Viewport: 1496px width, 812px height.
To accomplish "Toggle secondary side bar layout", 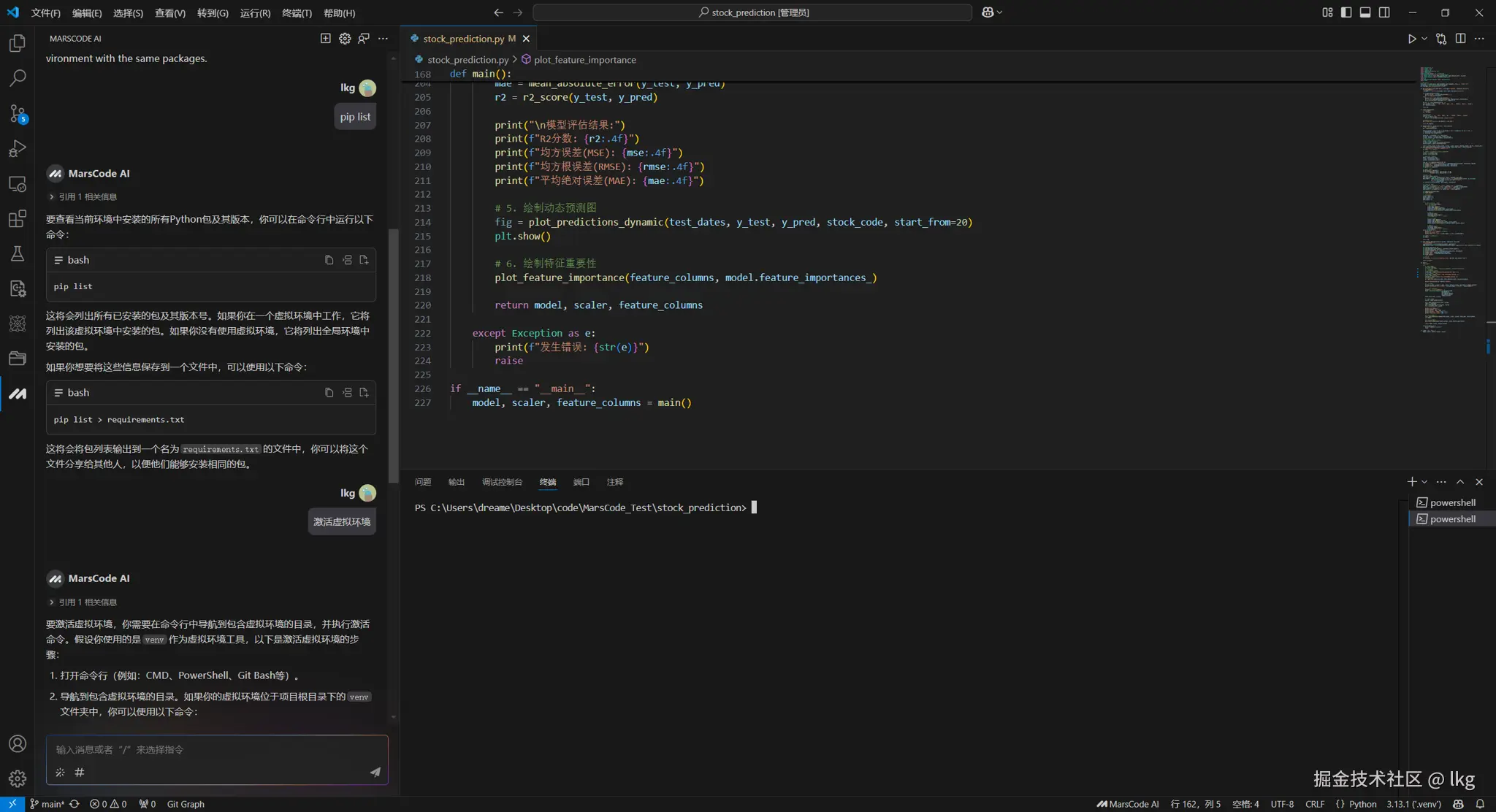I will pos(1384,12).
